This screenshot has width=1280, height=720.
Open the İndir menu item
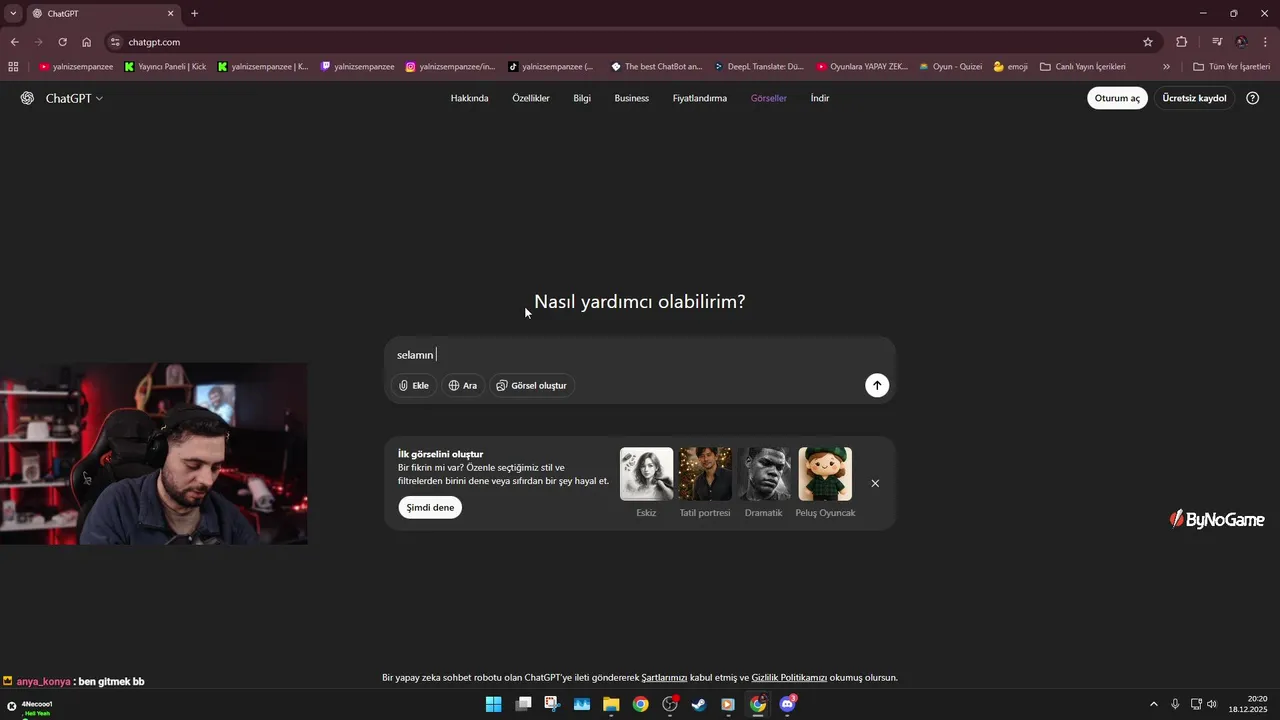820,98
